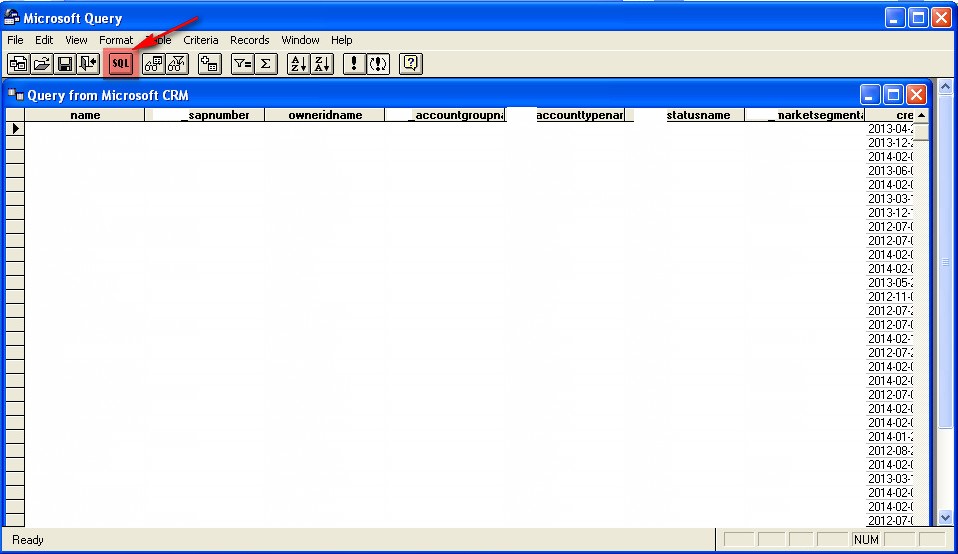
Task: Click the Help question mark icon
Action: coord(410,64)
